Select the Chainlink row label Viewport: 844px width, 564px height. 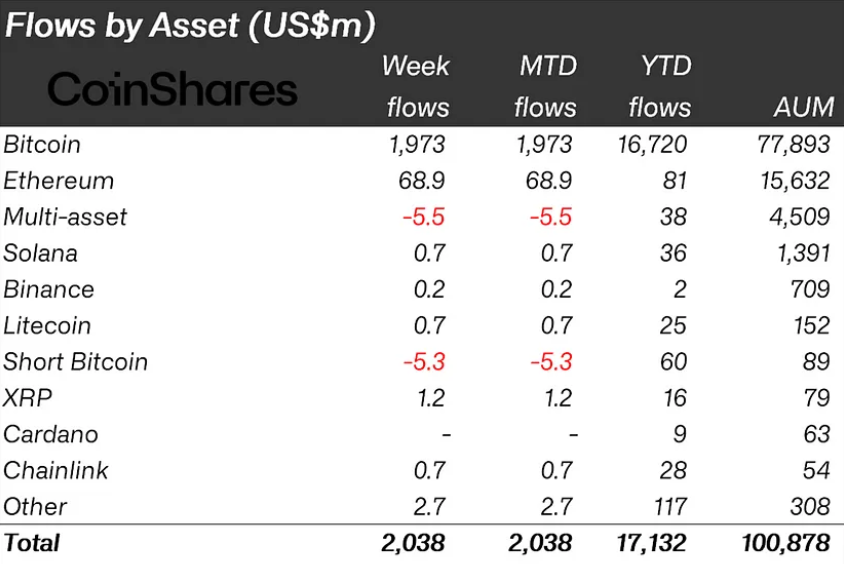click(x=55, y=470)
